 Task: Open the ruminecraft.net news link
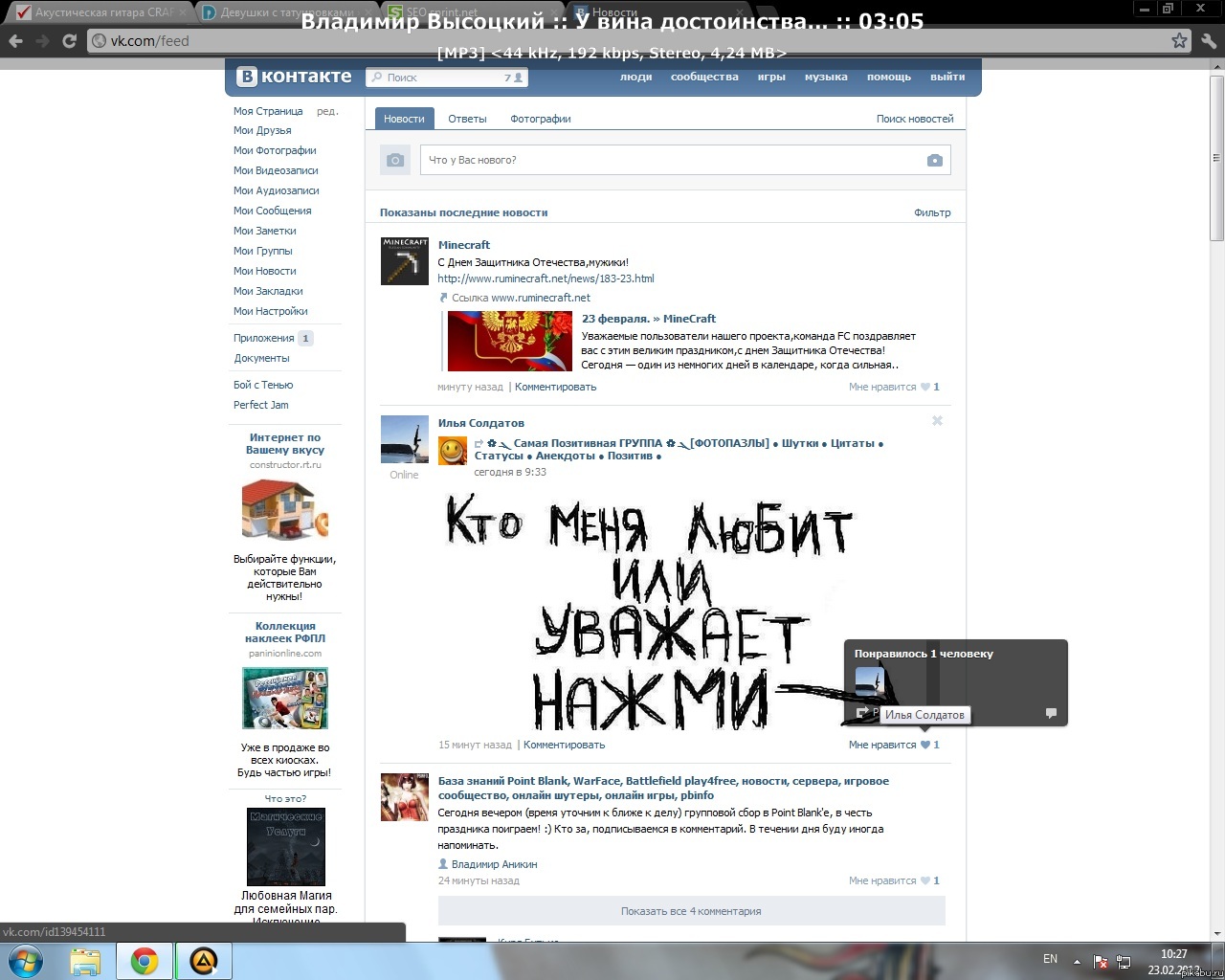[546, 278]
